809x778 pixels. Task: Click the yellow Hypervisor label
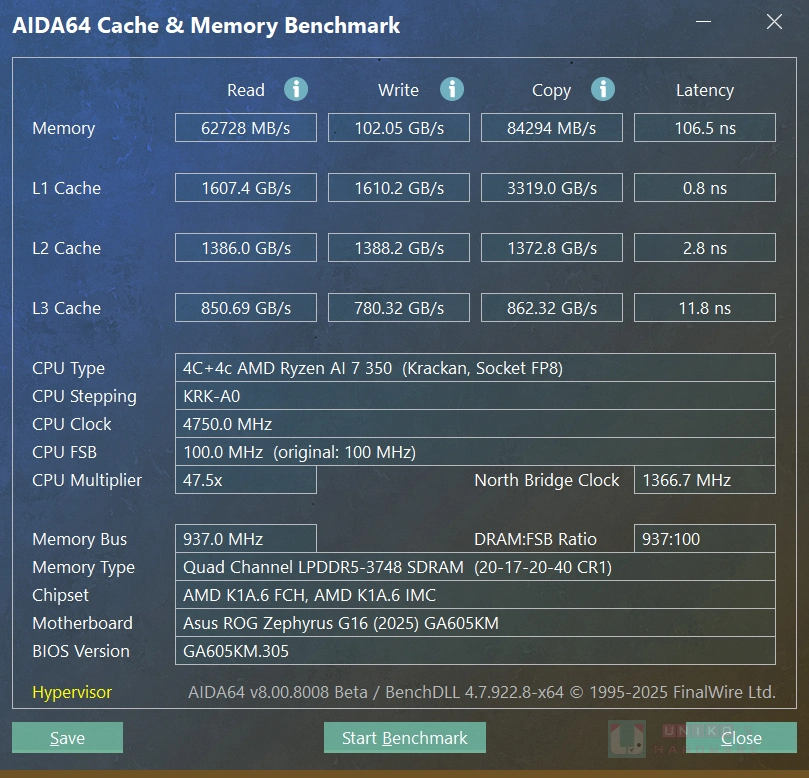coord(72,692)
